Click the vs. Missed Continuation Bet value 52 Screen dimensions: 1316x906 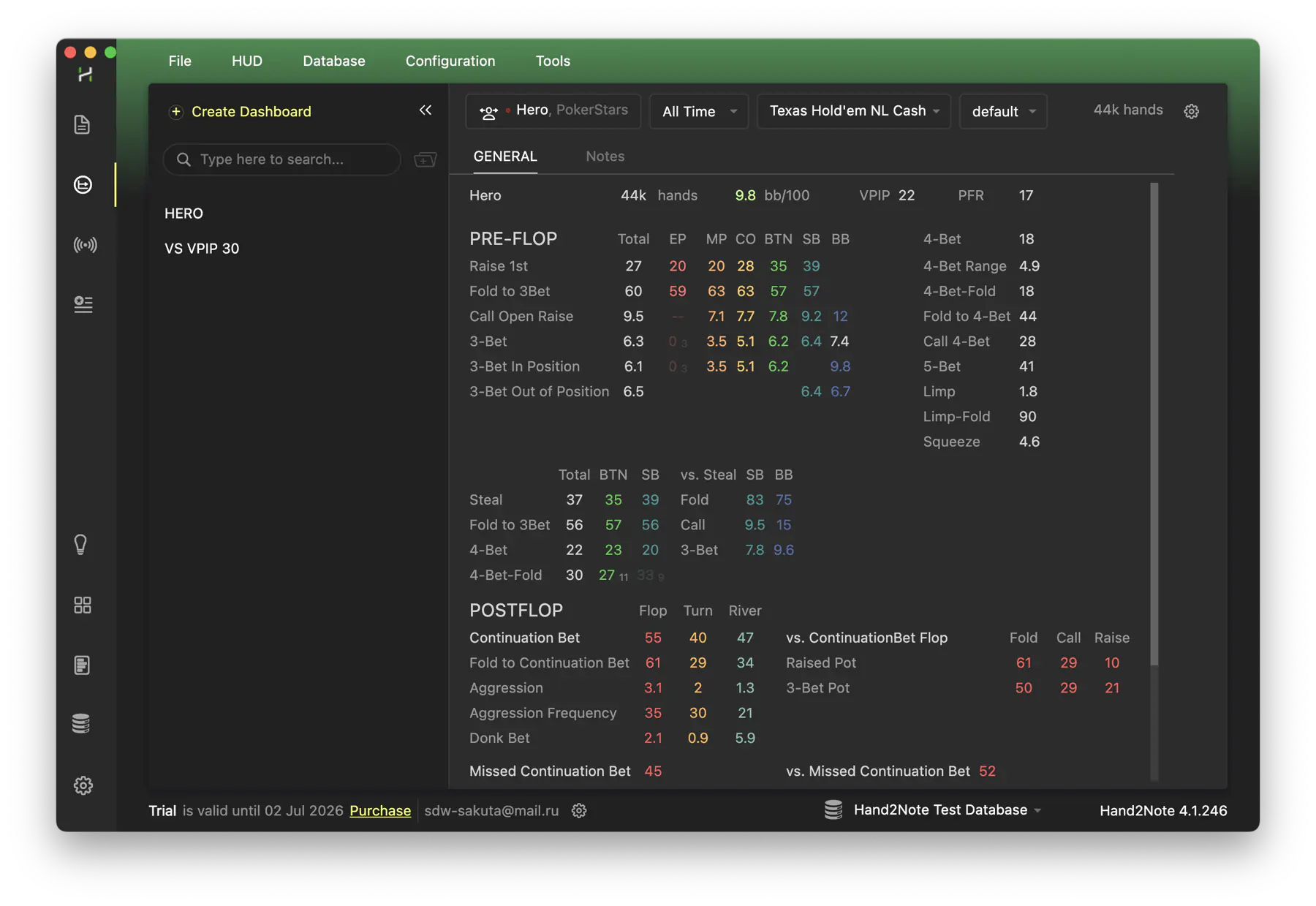click(987, 771)
